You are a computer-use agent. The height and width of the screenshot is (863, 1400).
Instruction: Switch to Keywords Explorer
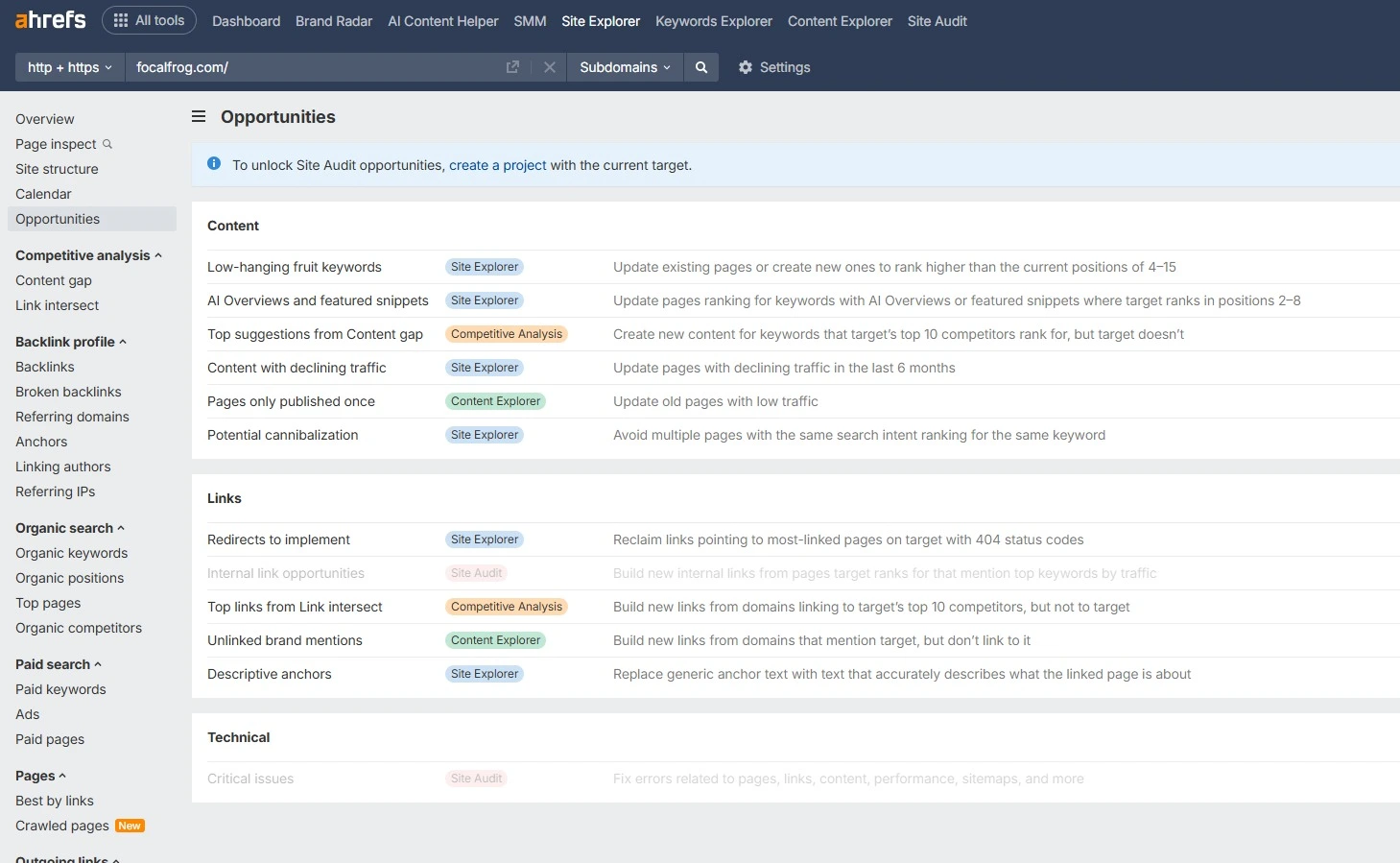pyautogui.click(x=714, y=21)
